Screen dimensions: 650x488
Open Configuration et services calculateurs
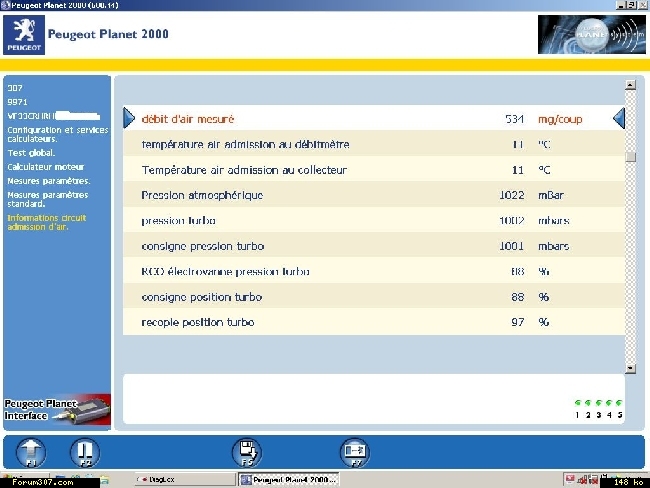click(58, 134)
